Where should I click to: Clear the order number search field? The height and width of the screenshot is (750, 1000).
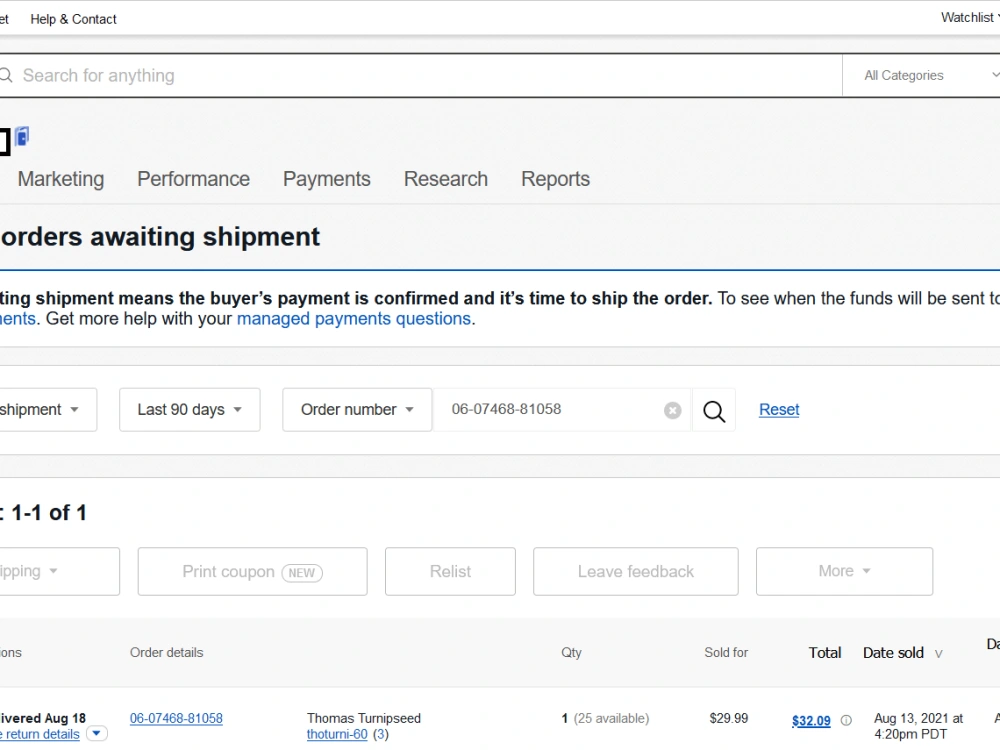point(672,410)
